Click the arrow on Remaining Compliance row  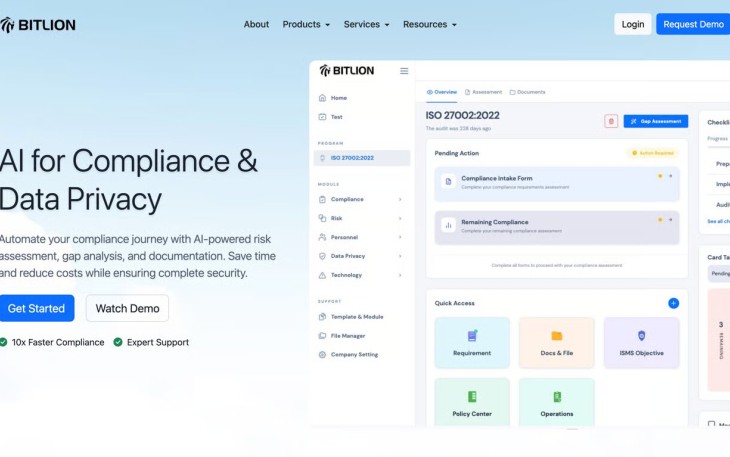tap(670, 220)
